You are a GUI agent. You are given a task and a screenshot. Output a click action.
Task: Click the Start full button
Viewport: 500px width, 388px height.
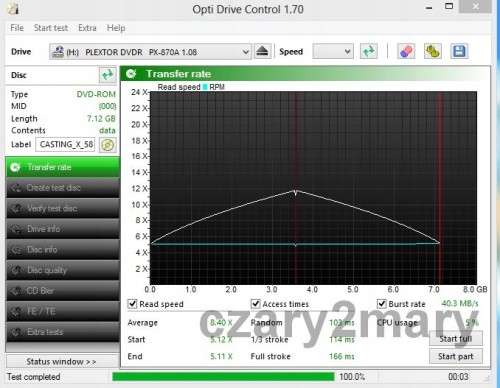(x=456, y=339)
